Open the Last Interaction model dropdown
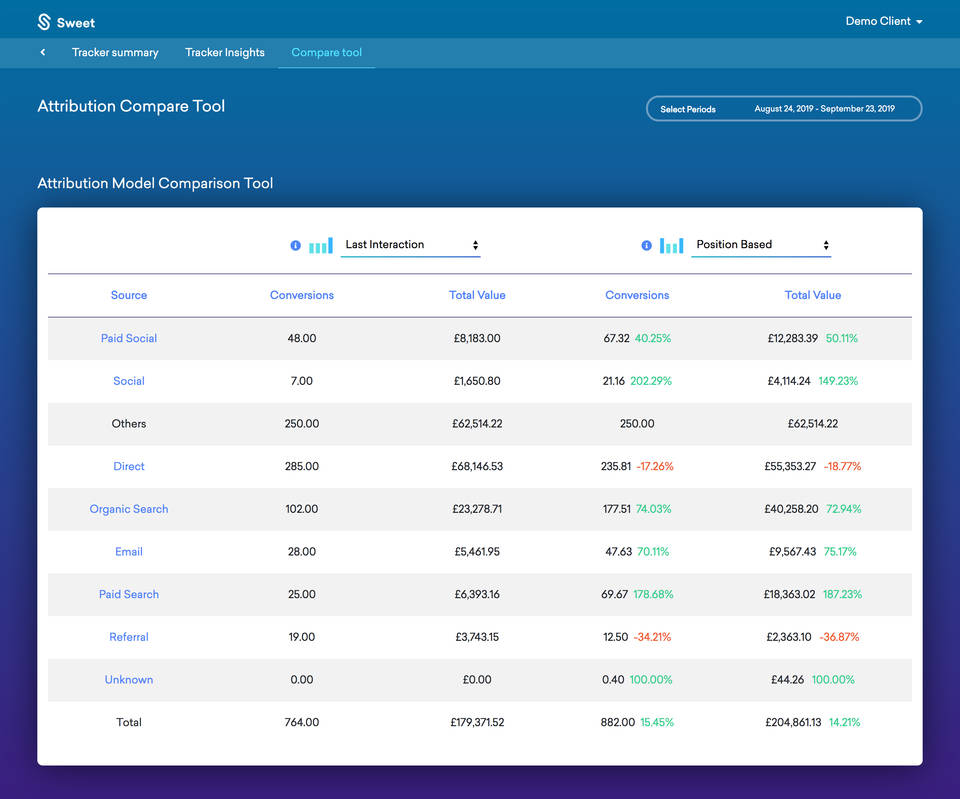Image resolution: width=960 pixels, height=799 pixels. tap(410, 245)
